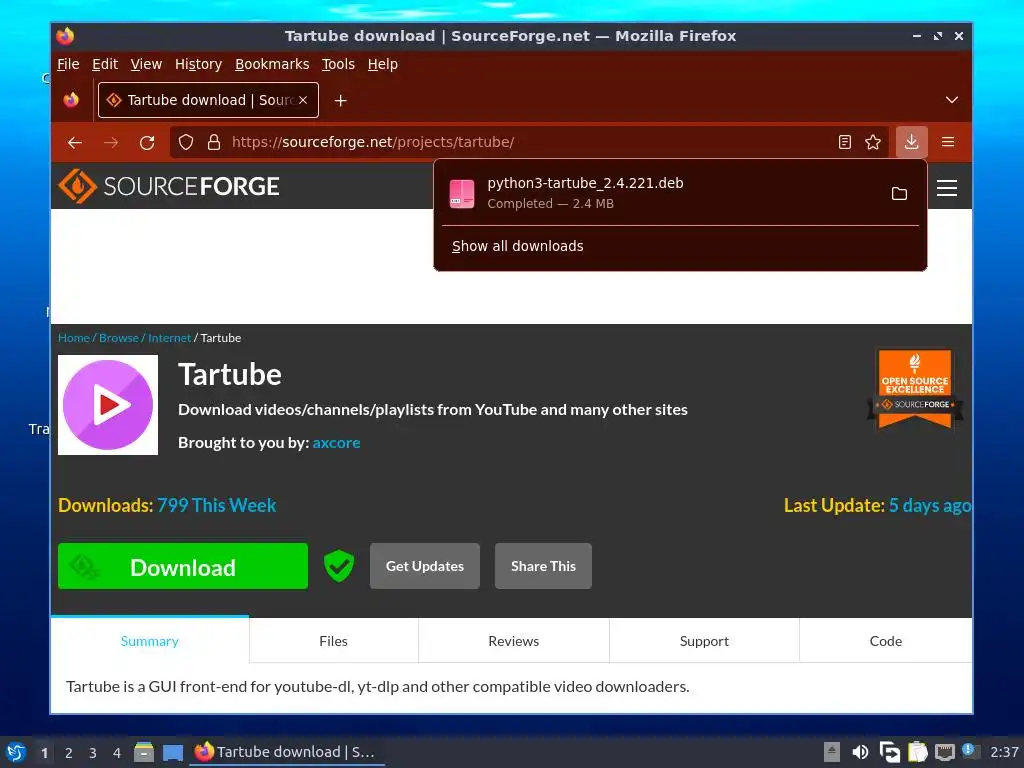This screenshot has width=1024, height=768.
Task: Click the Firefox View pinned icon
Action: [71, 100]
